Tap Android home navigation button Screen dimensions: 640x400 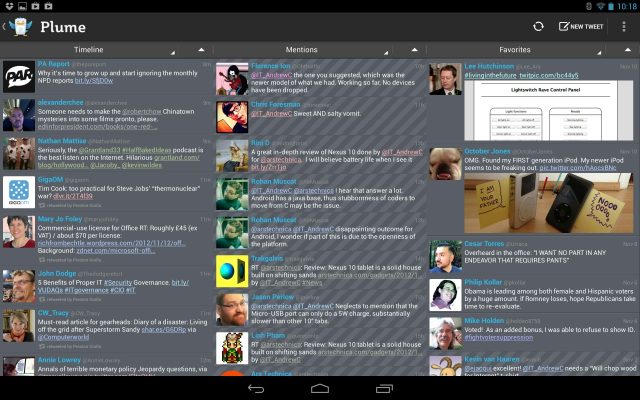[320, 389]
